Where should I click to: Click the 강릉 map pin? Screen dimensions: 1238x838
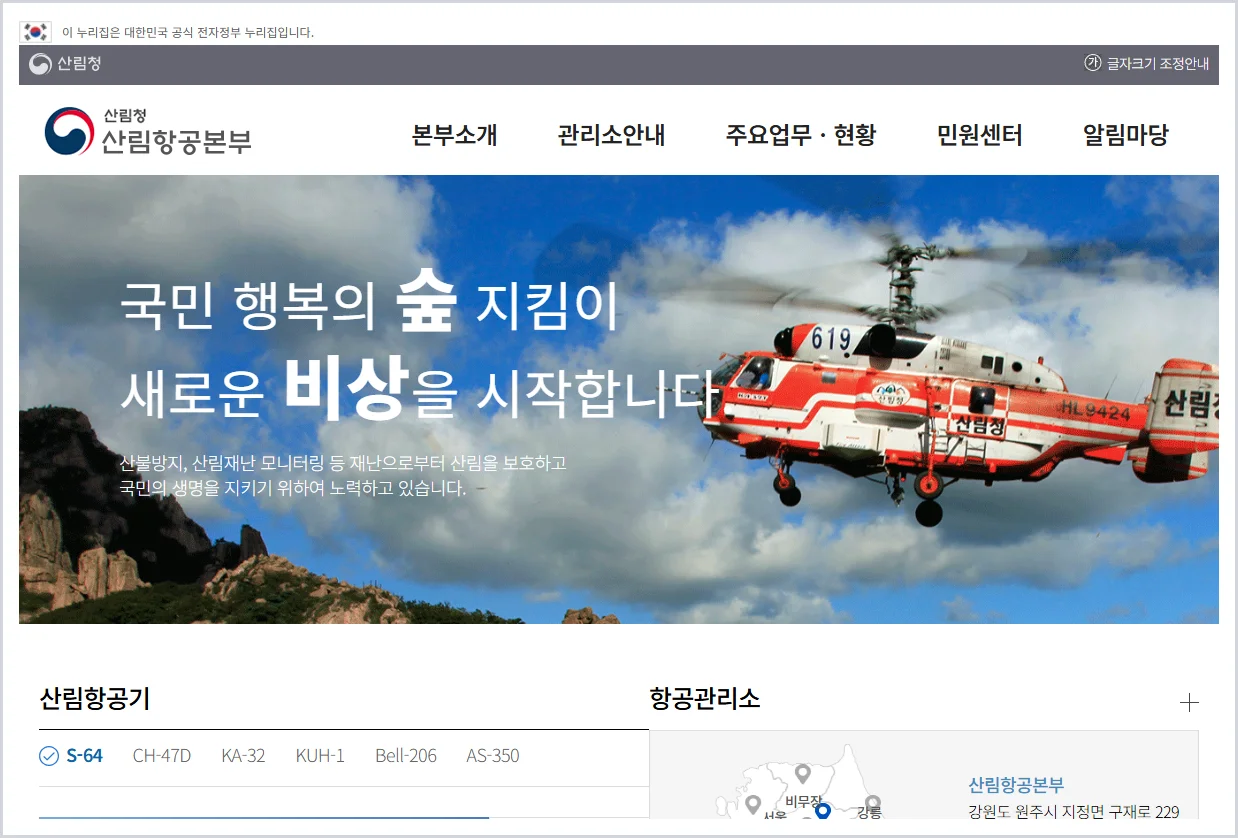click(873, 803)
